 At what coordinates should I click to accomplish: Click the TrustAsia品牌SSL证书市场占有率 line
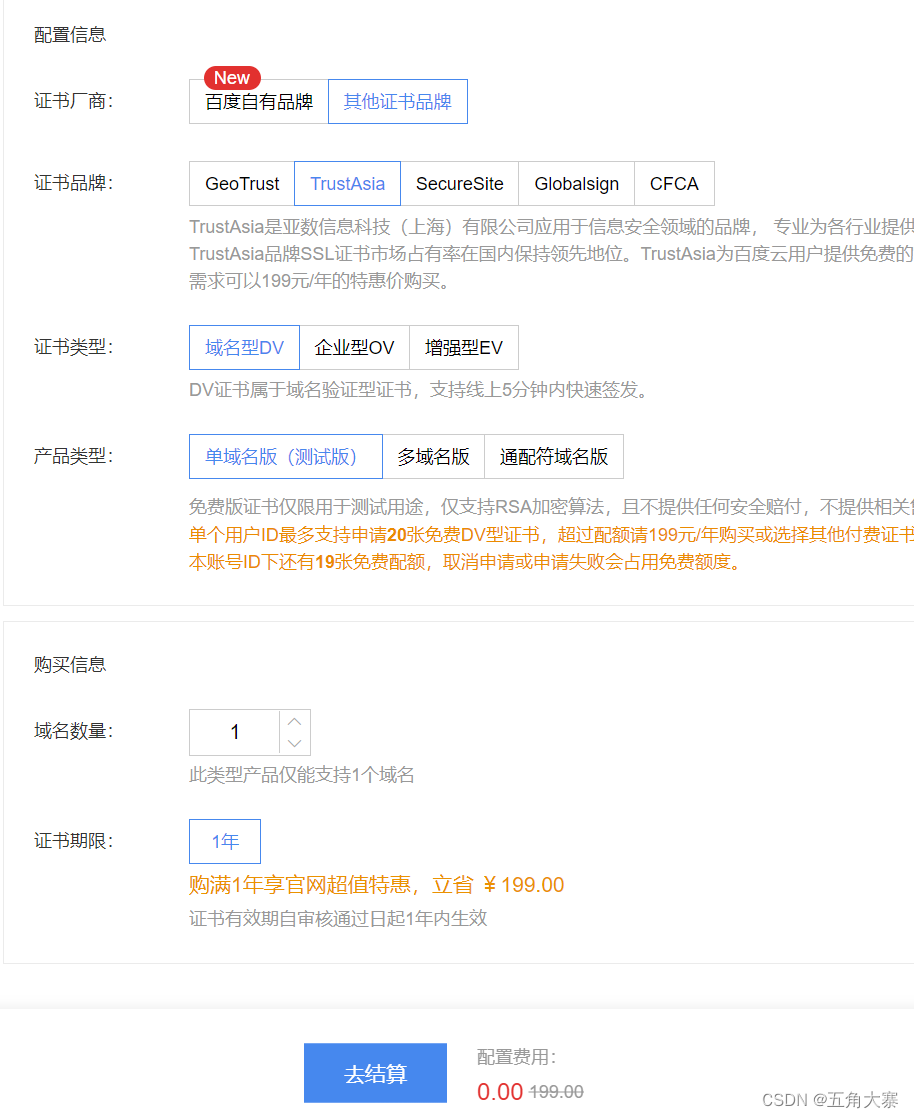click(551, 254)
